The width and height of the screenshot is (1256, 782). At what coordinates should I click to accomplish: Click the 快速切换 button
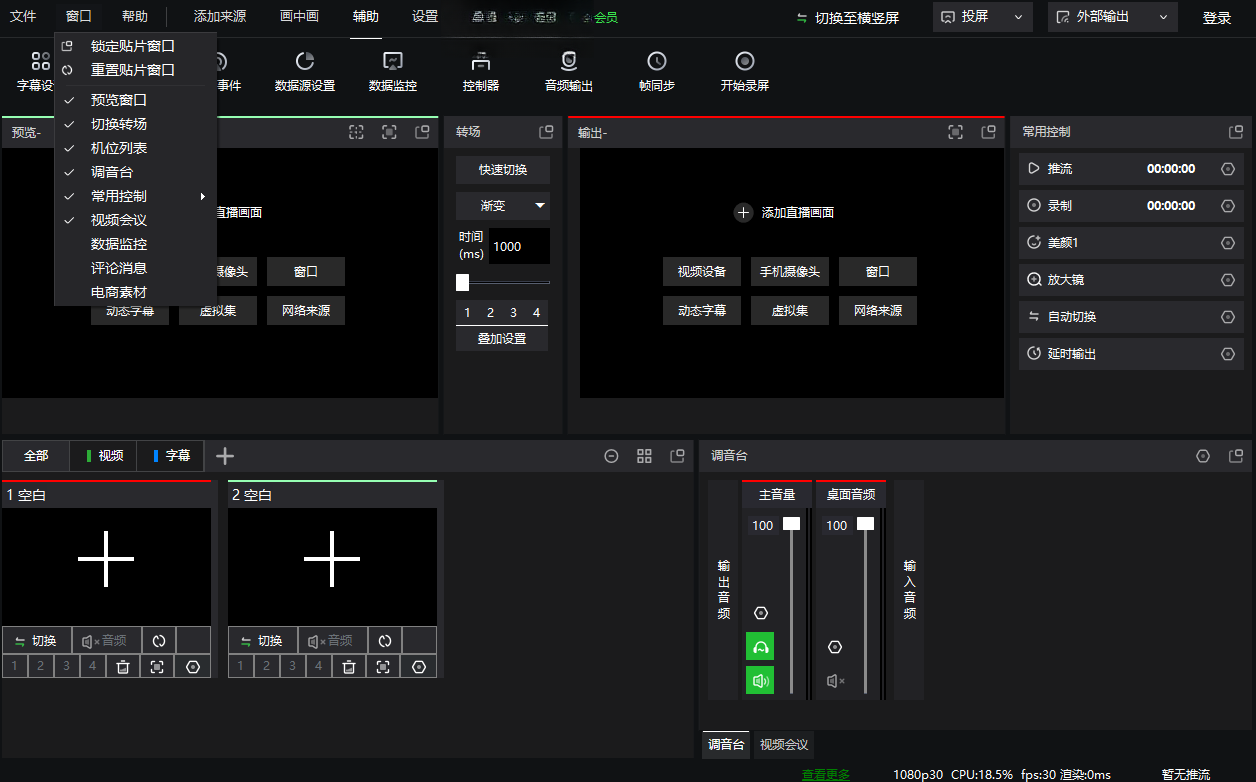click(503, 170)
